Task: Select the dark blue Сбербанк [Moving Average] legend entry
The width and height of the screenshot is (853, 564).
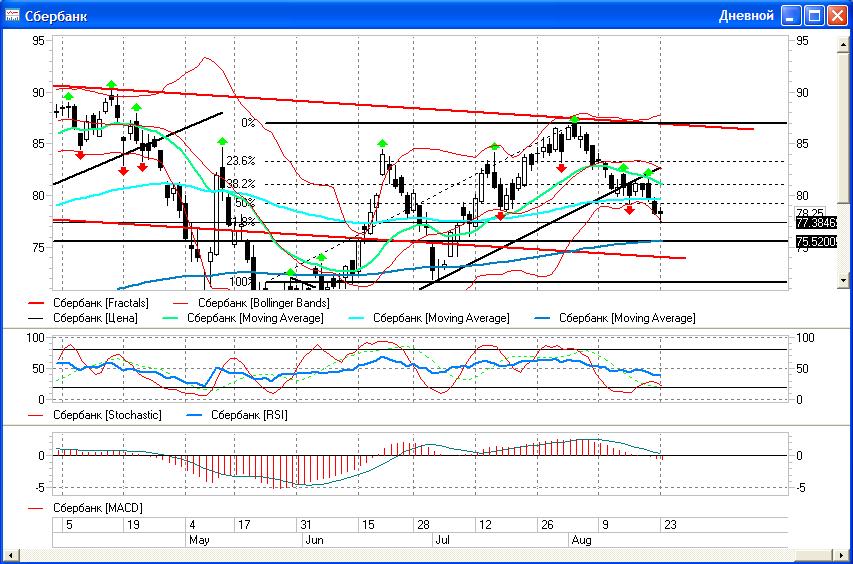Action: [615, 318]
